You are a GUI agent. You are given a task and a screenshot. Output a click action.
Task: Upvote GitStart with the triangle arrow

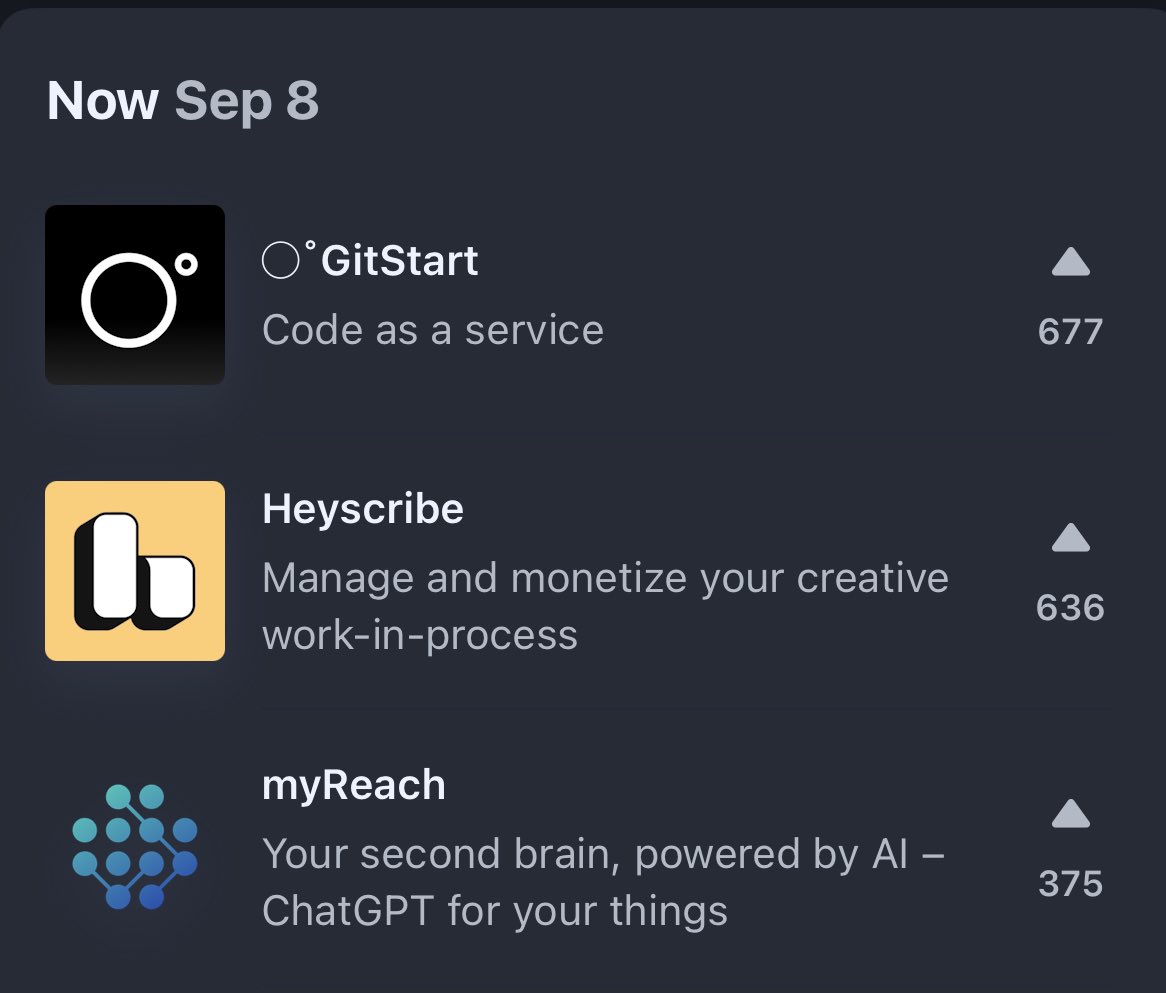point(1071,262)
